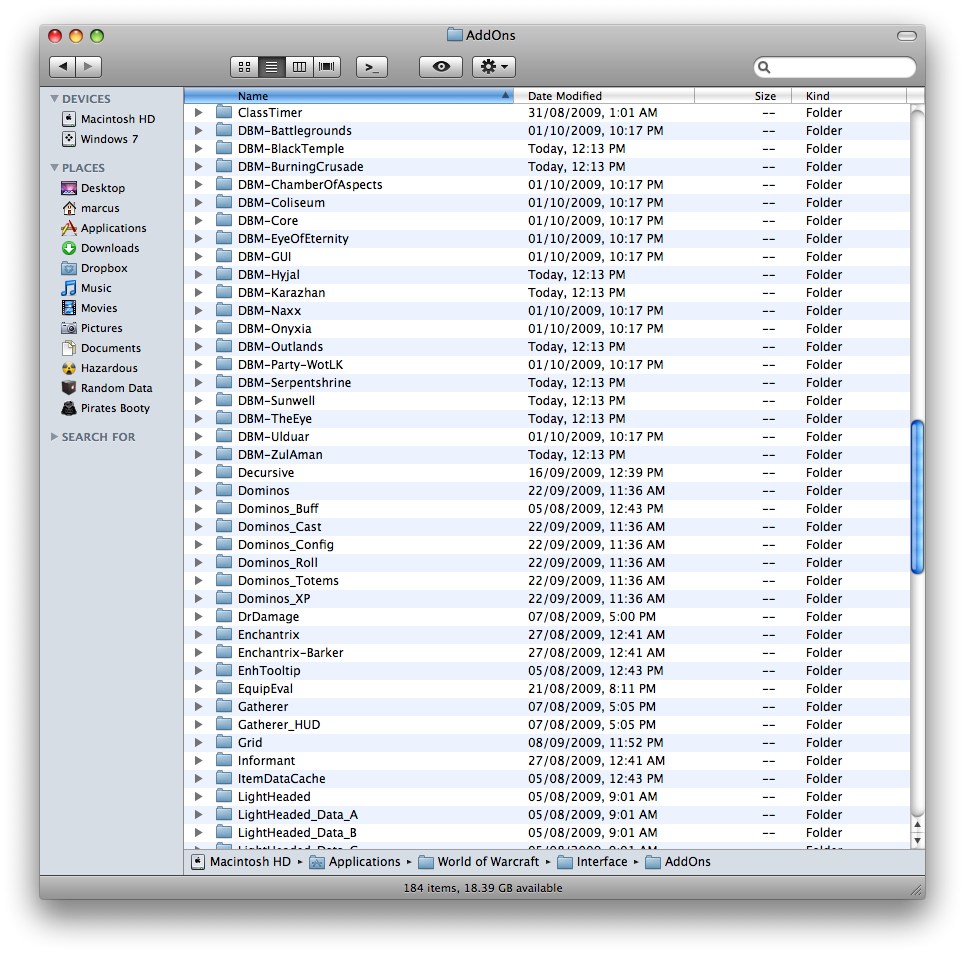965x954 pixels.
Task: Open the Action gear menu
Action: (494, 66)
